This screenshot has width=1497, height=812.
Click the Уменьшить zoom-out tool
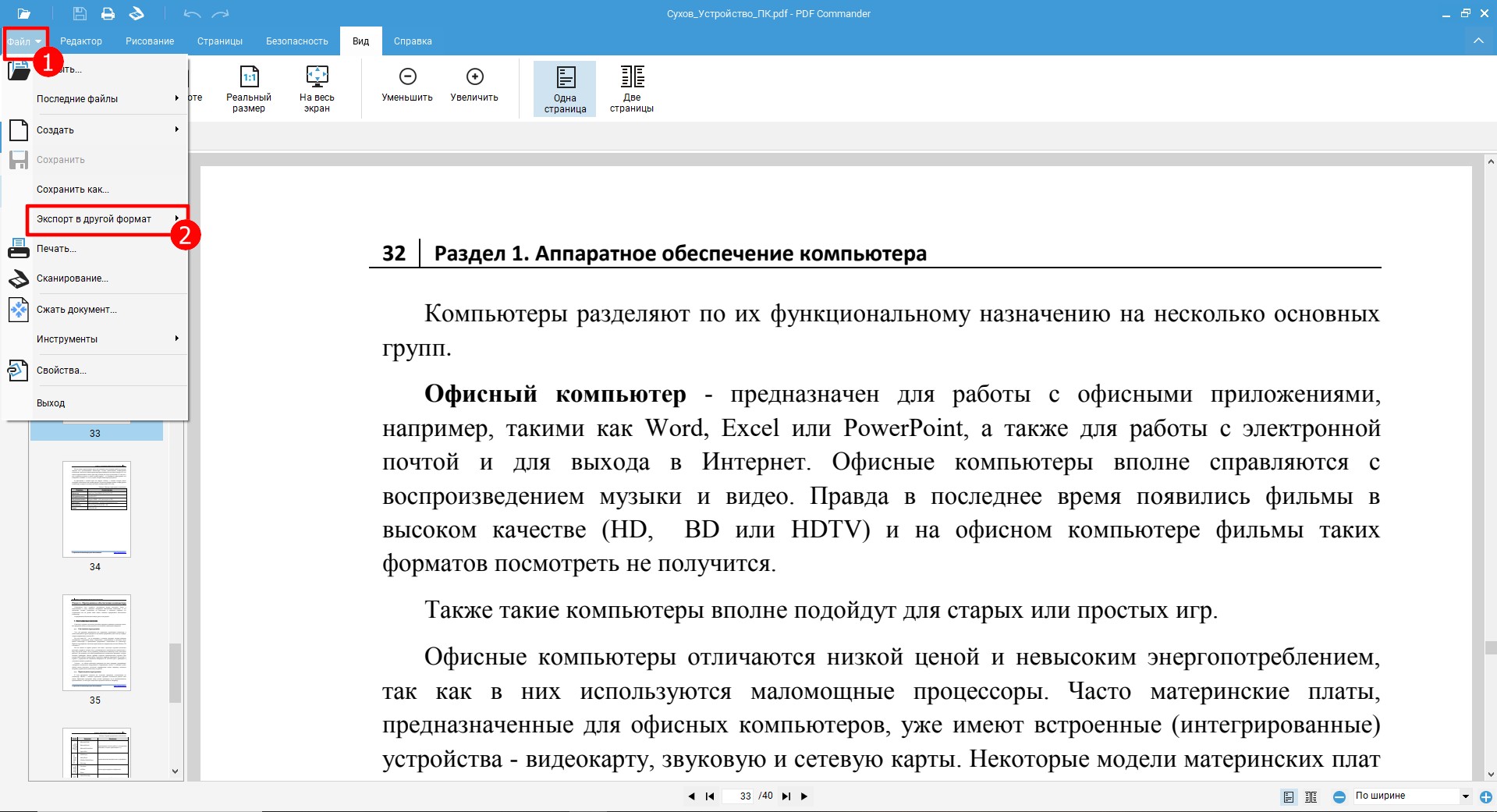tap(407, 84)
